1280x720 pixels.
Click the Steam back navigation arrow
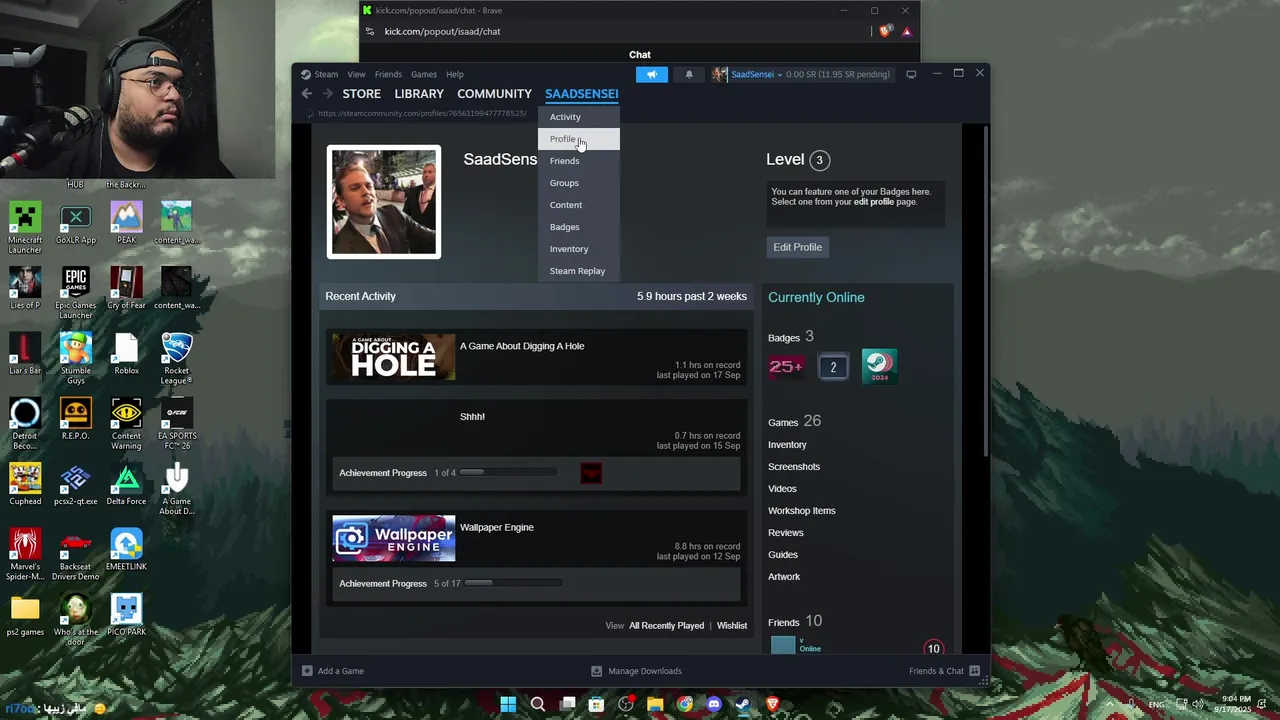pos(307,94)
